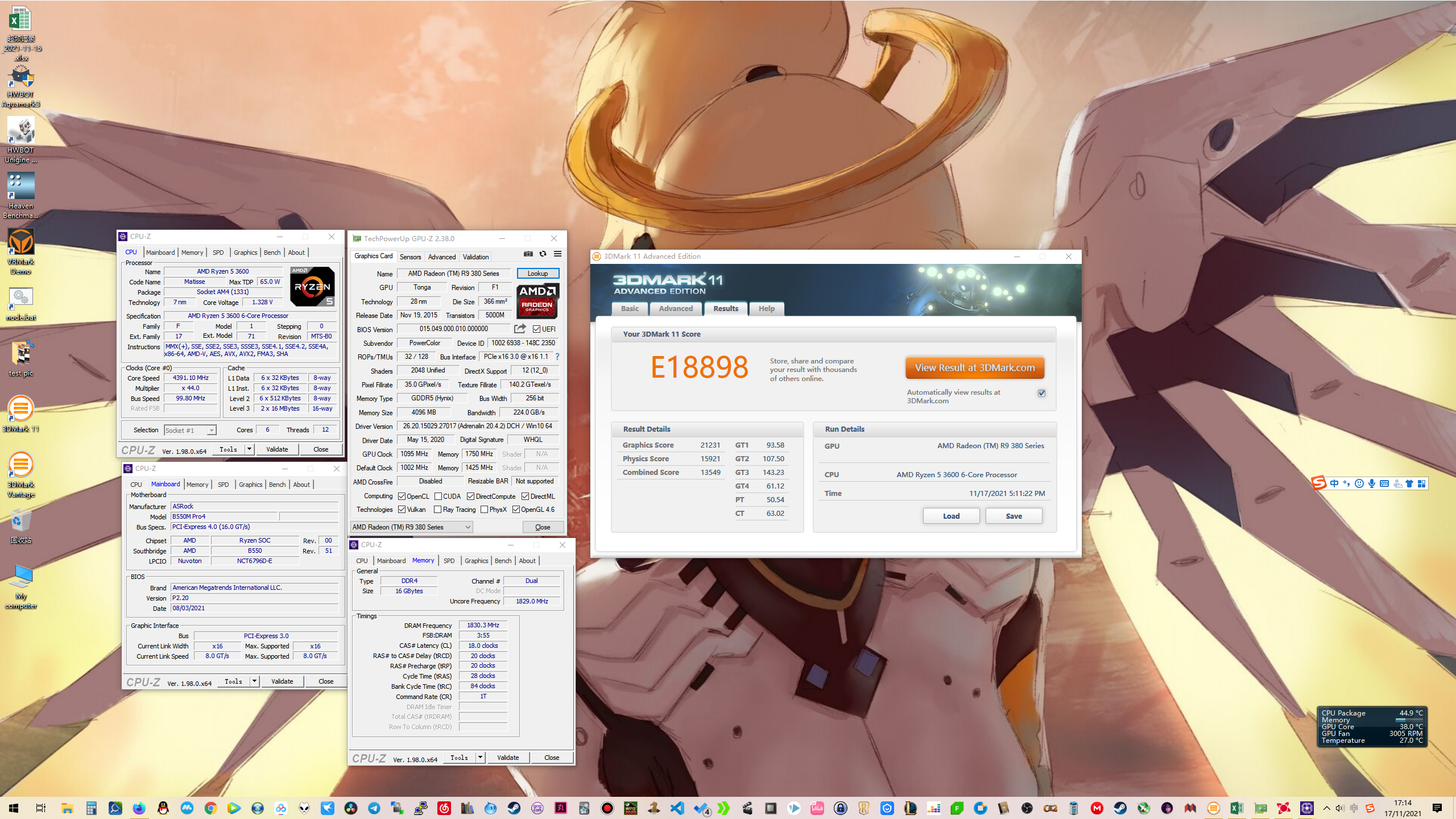
Task: Click the E18898 score in 3DMark 11
Action: (699, 367)
